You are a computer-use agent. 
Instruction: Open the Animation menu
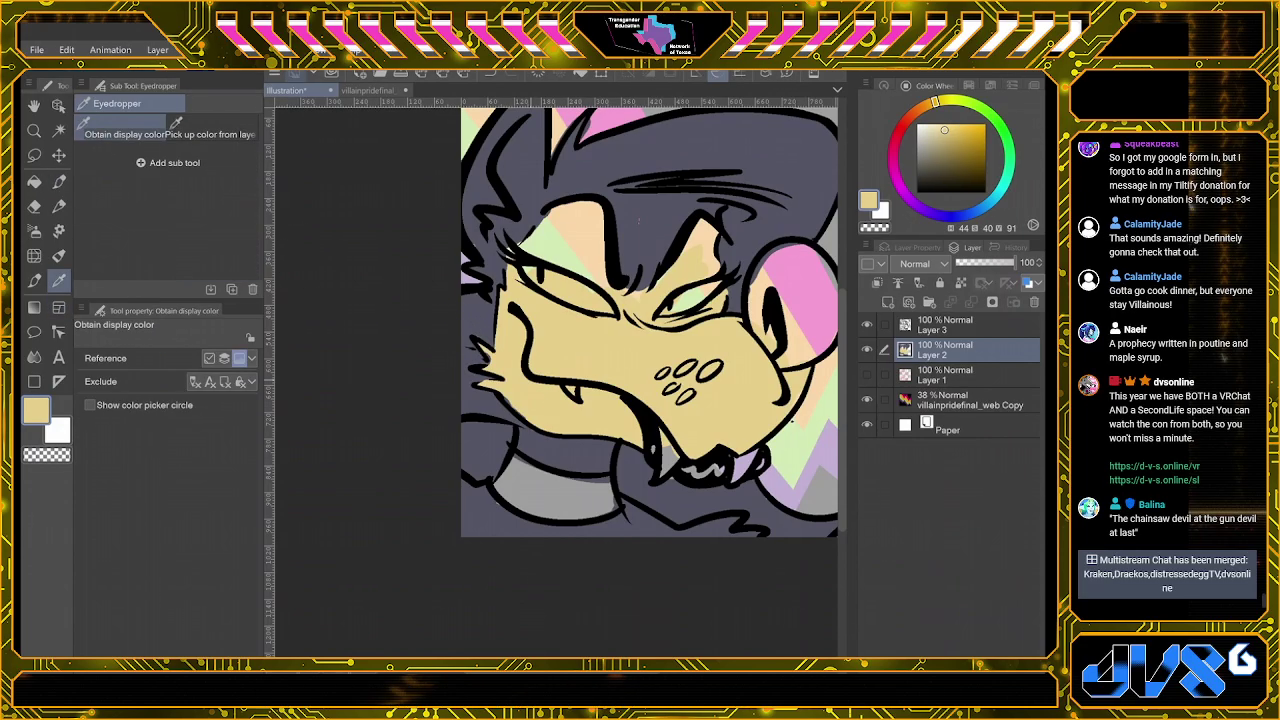[110, 50]
